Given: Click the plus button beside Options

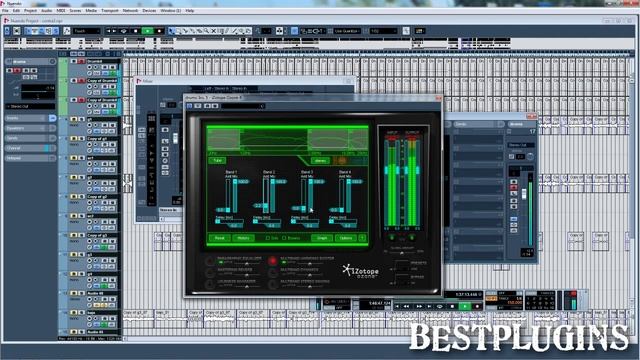Looking at the screenshot, I should [x=362, y=238].
